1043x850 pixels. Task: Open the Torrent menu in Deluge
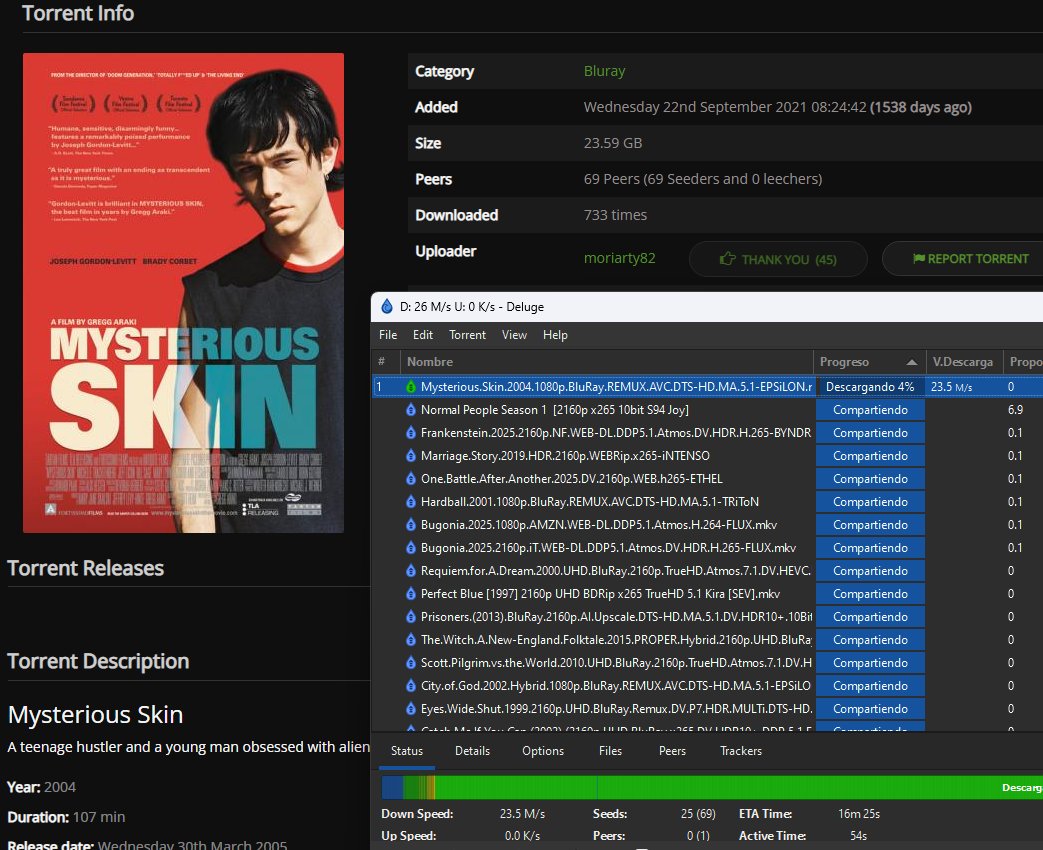(x=467, y=335)
